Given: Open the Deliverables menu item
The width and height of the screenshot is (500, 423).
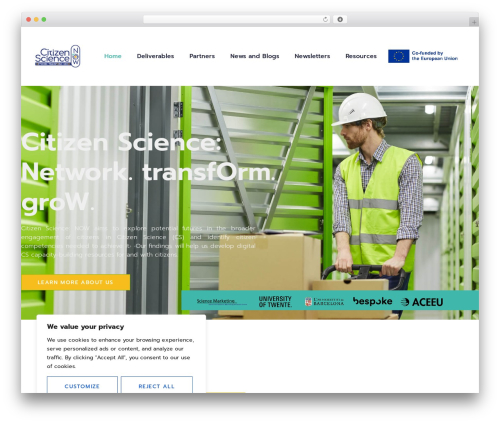Looking at the screenshot, I should [155, 56].
